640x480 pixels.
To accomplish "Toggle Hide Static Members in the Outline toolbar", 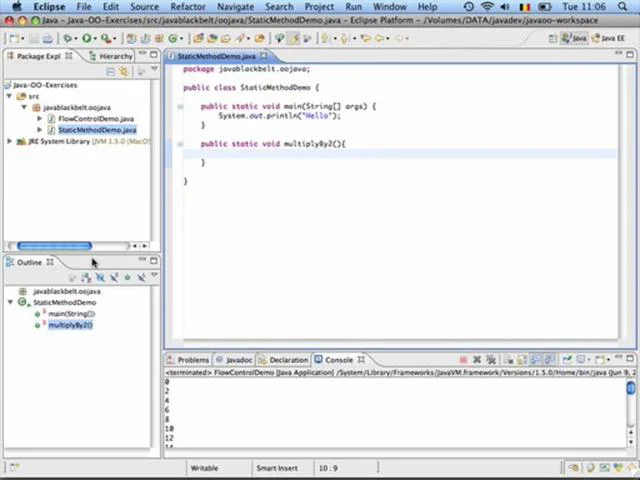I will point(114,278).
